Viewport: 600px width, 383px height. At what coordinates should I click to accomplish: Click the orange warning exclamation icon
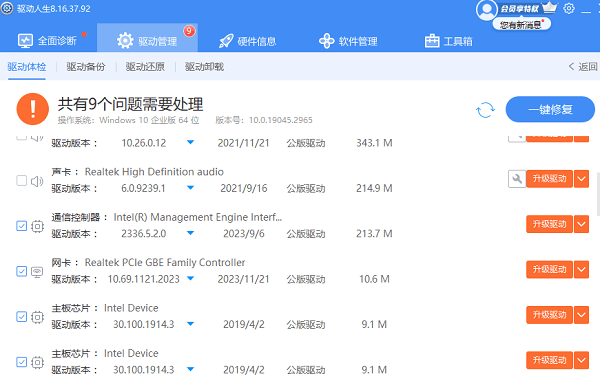coord(33,109)
